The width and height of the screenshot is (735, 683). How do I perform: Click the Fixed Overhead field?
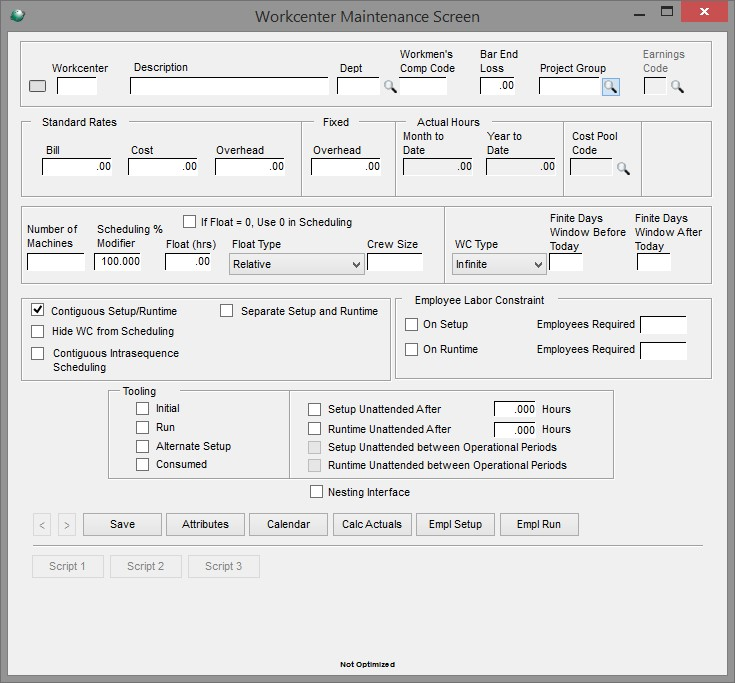346,167
